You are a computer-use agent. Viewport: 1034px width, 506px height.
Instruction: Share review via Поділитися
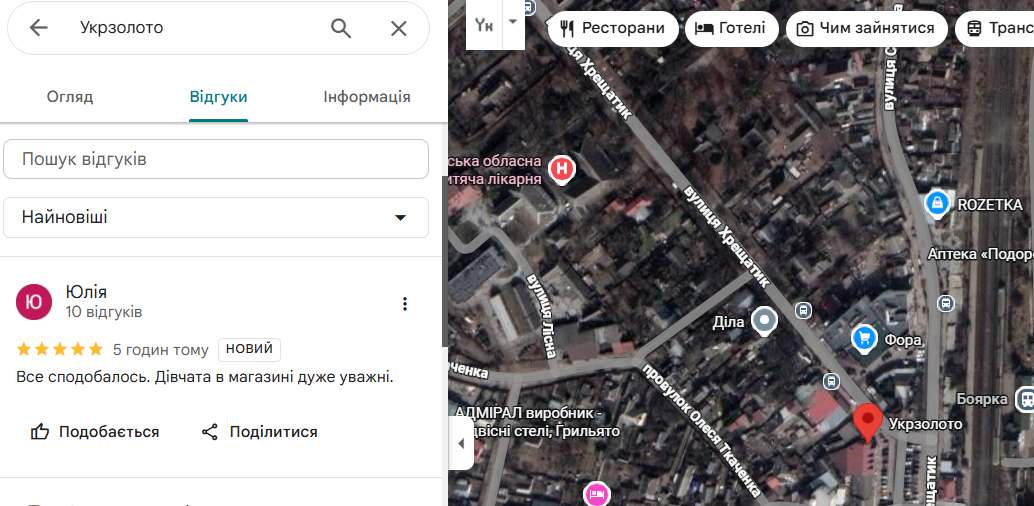pos(259,432)
